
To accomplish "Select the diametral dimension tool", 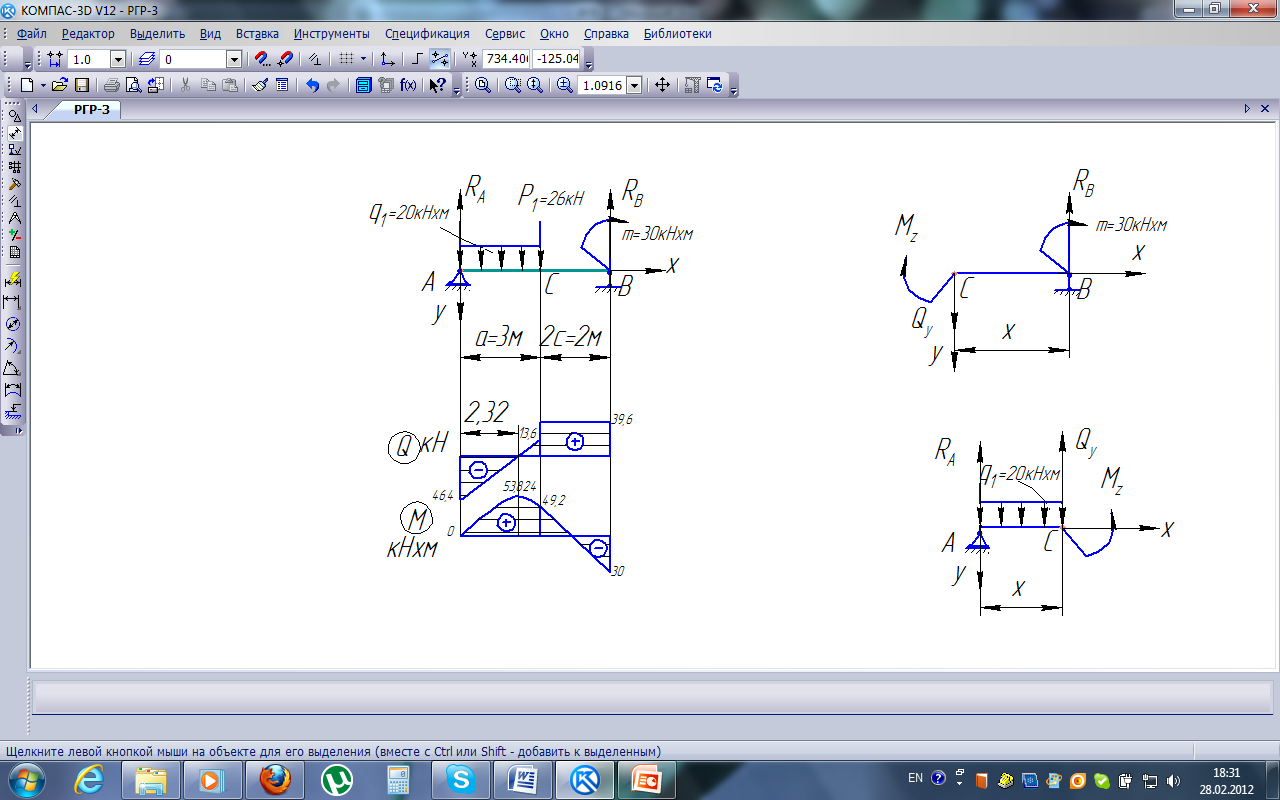I will click(14, 324).
